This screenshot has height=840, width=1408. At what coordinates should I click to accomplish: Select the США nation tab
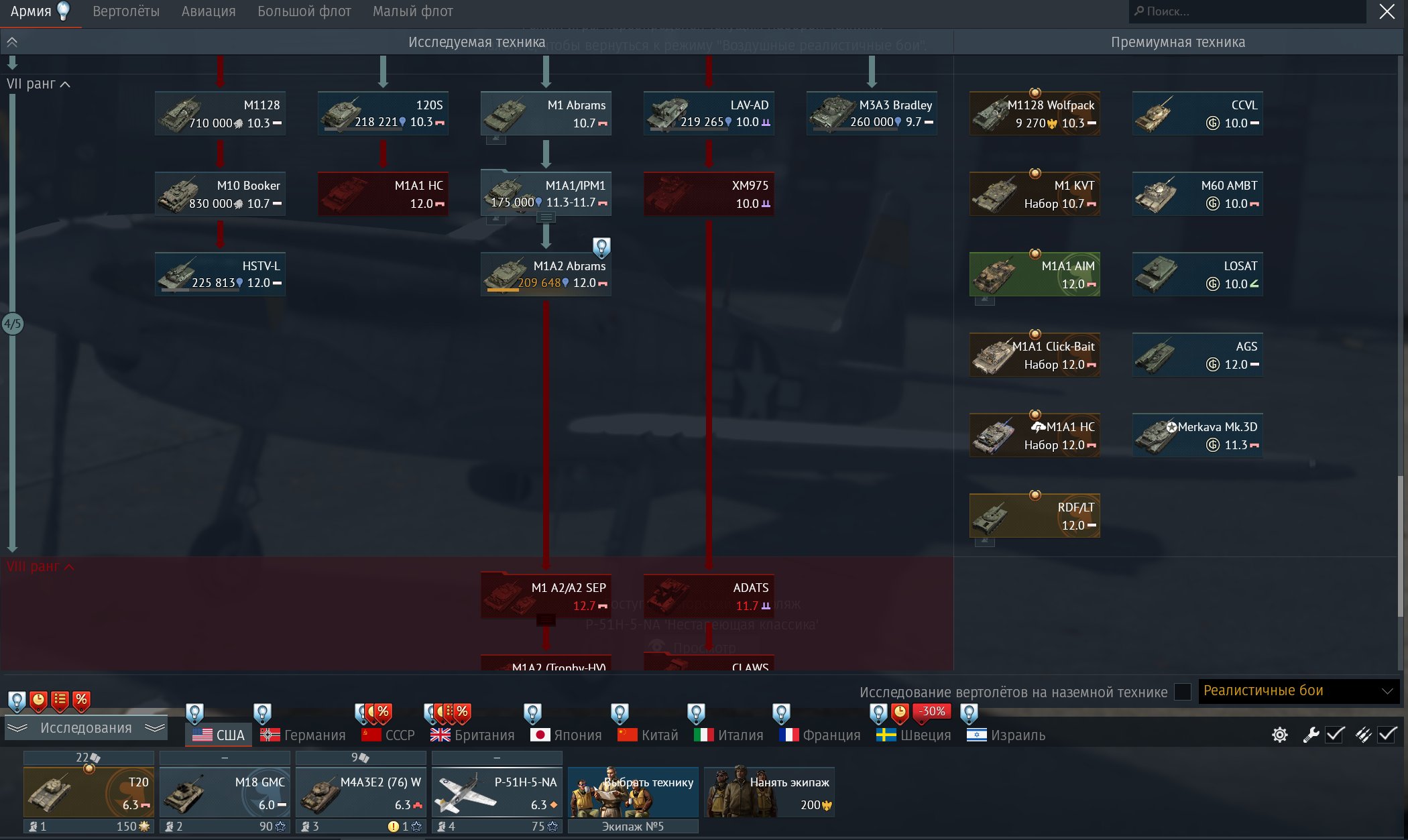coord(219,735)
